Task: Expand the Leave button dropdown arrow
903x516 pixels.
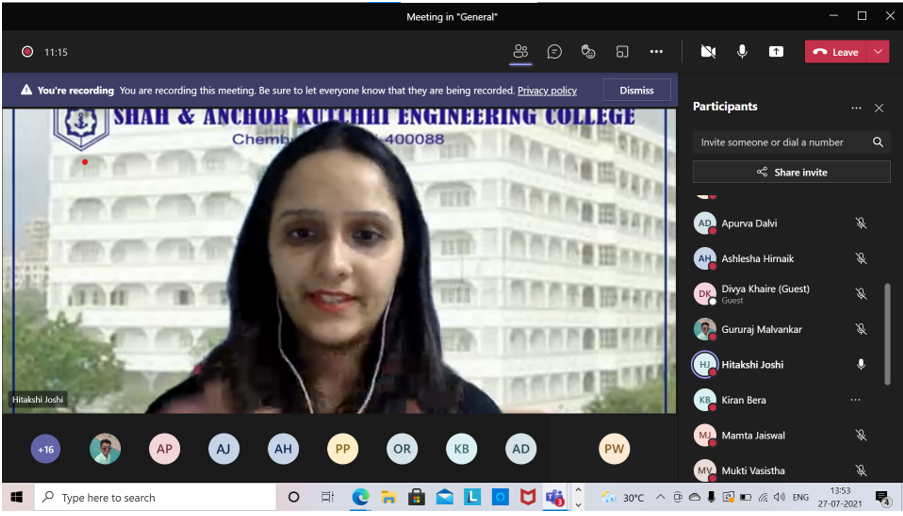Action: (878, 52)
